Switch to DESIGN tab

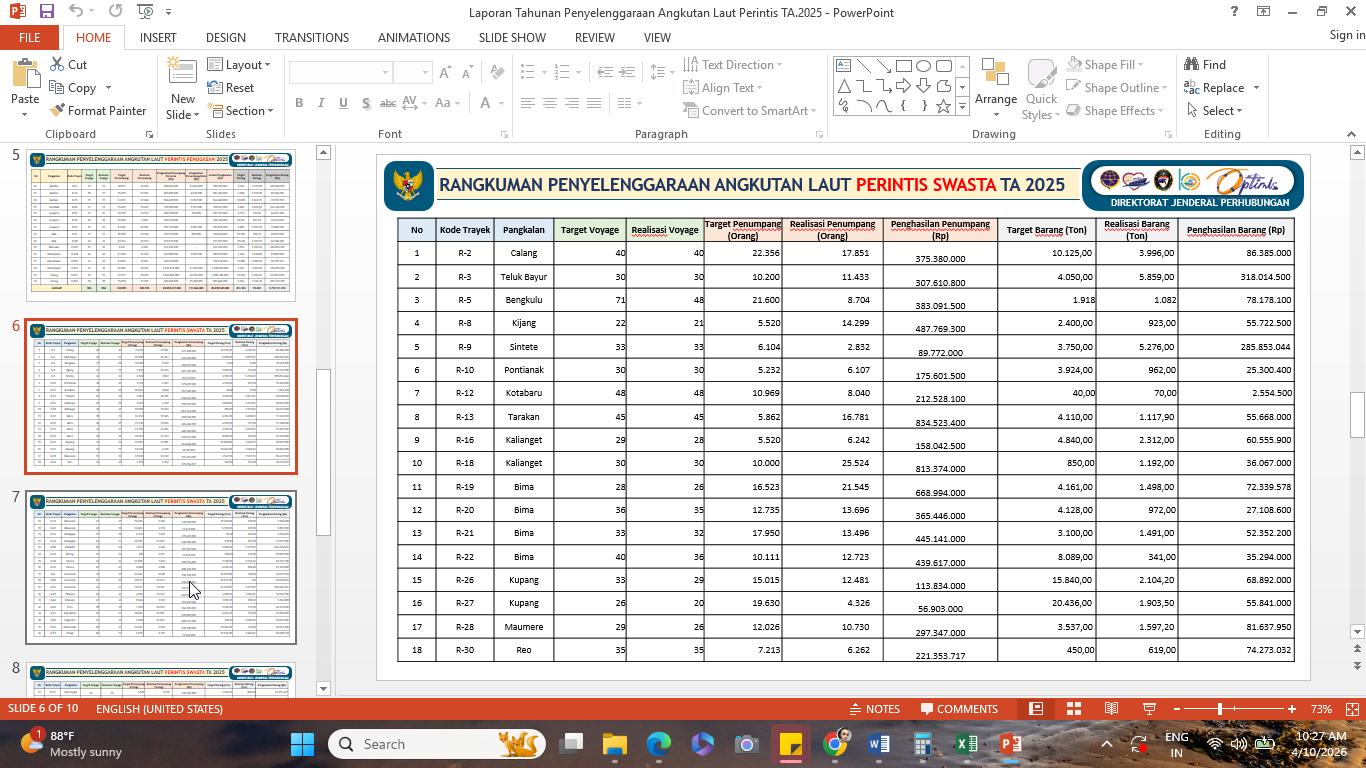click(x=226, y=37)
